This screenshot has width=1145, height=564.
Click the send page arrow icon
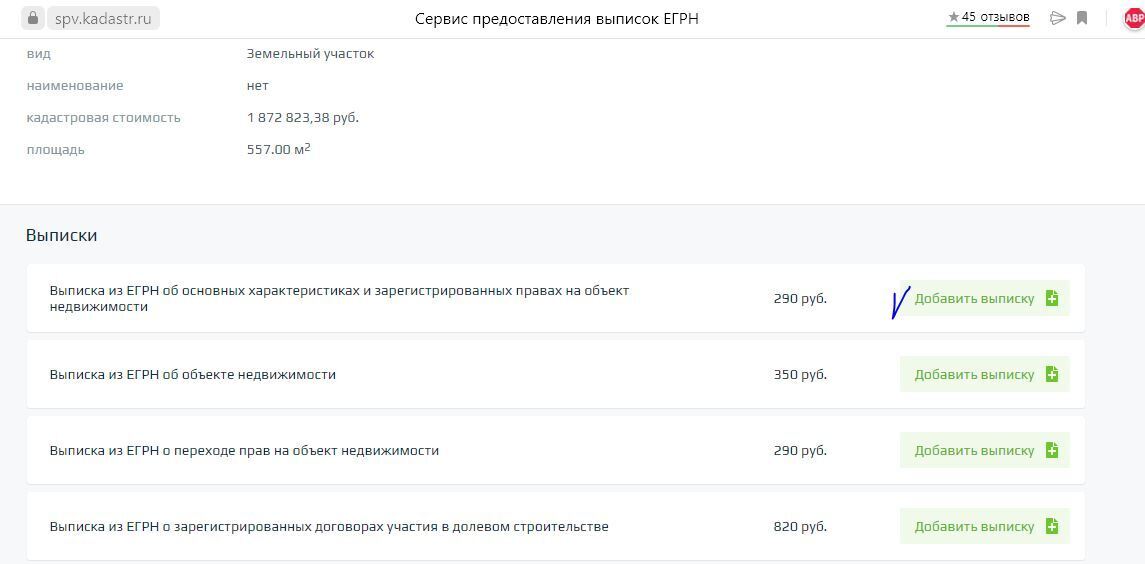1057,18
